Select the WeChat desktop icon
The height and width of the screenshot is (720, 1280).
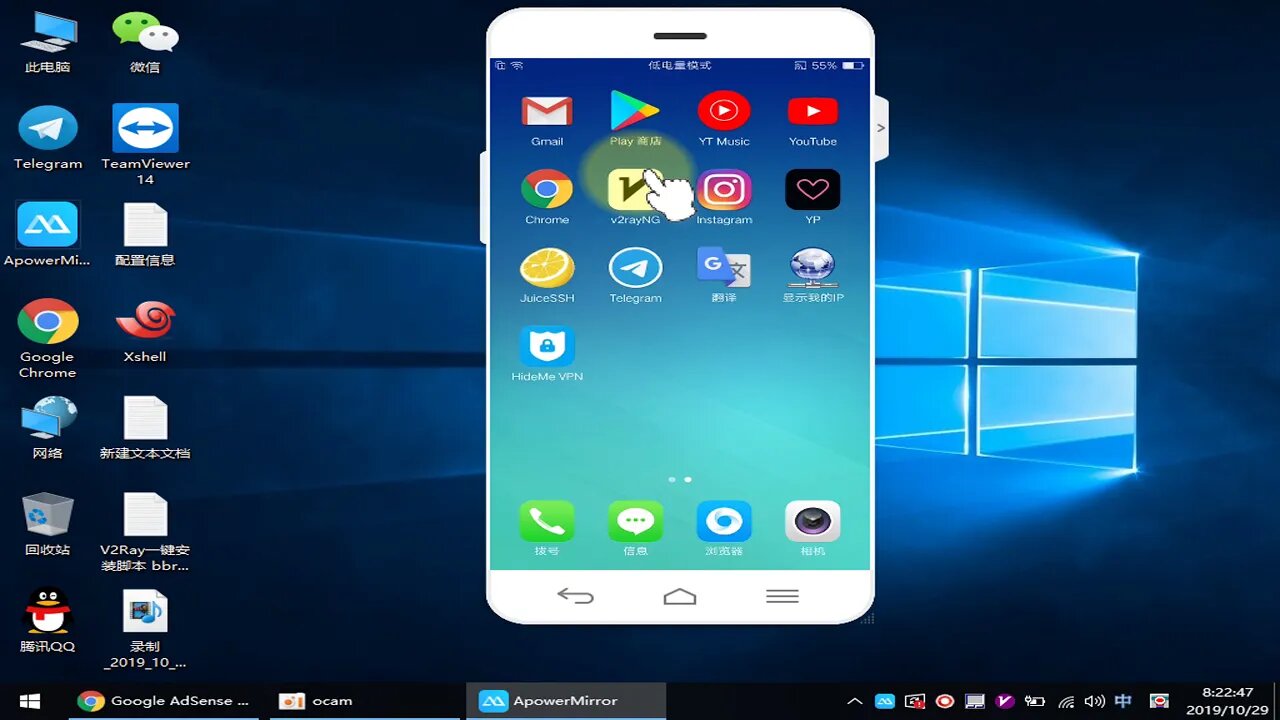[x=145, y=42]
